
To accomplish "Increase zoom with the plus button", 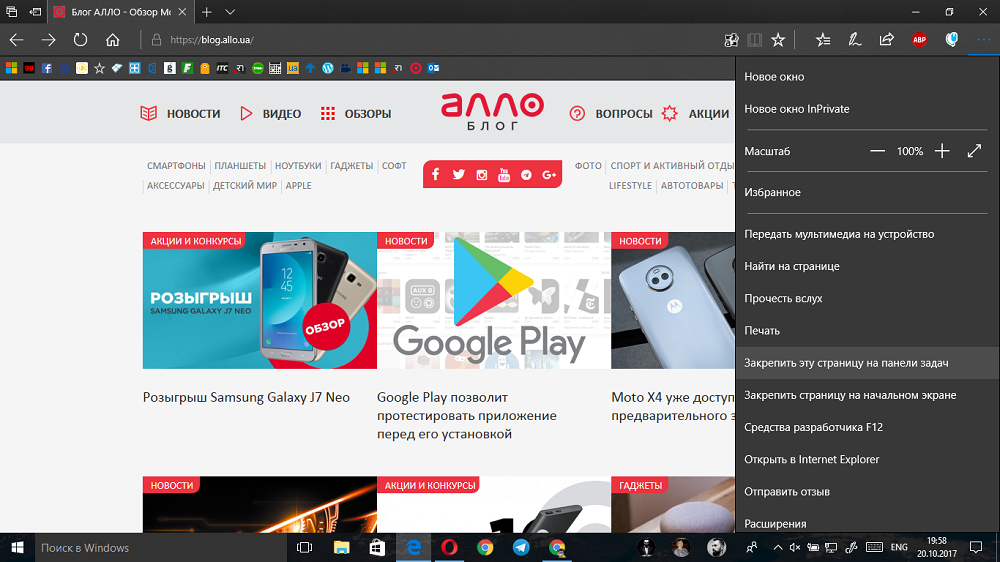I will tap(942, 151).
